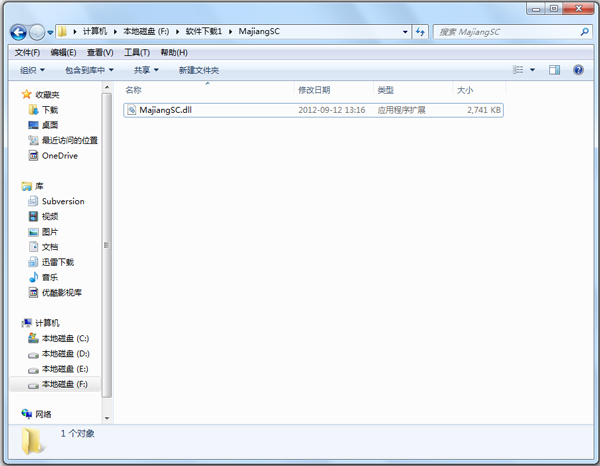Open the view options dropdown arrow
Image resolution: width=600 pixels, height=466 pixels.
pos(532,70)
